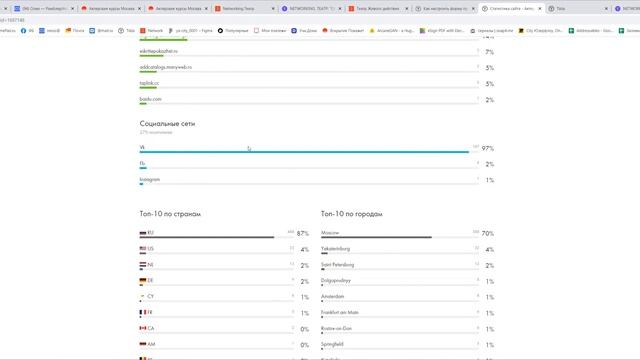Click the 'Социальные сети' section heading
This screenshot has height=360, width=640.
(x=167, y=123)
